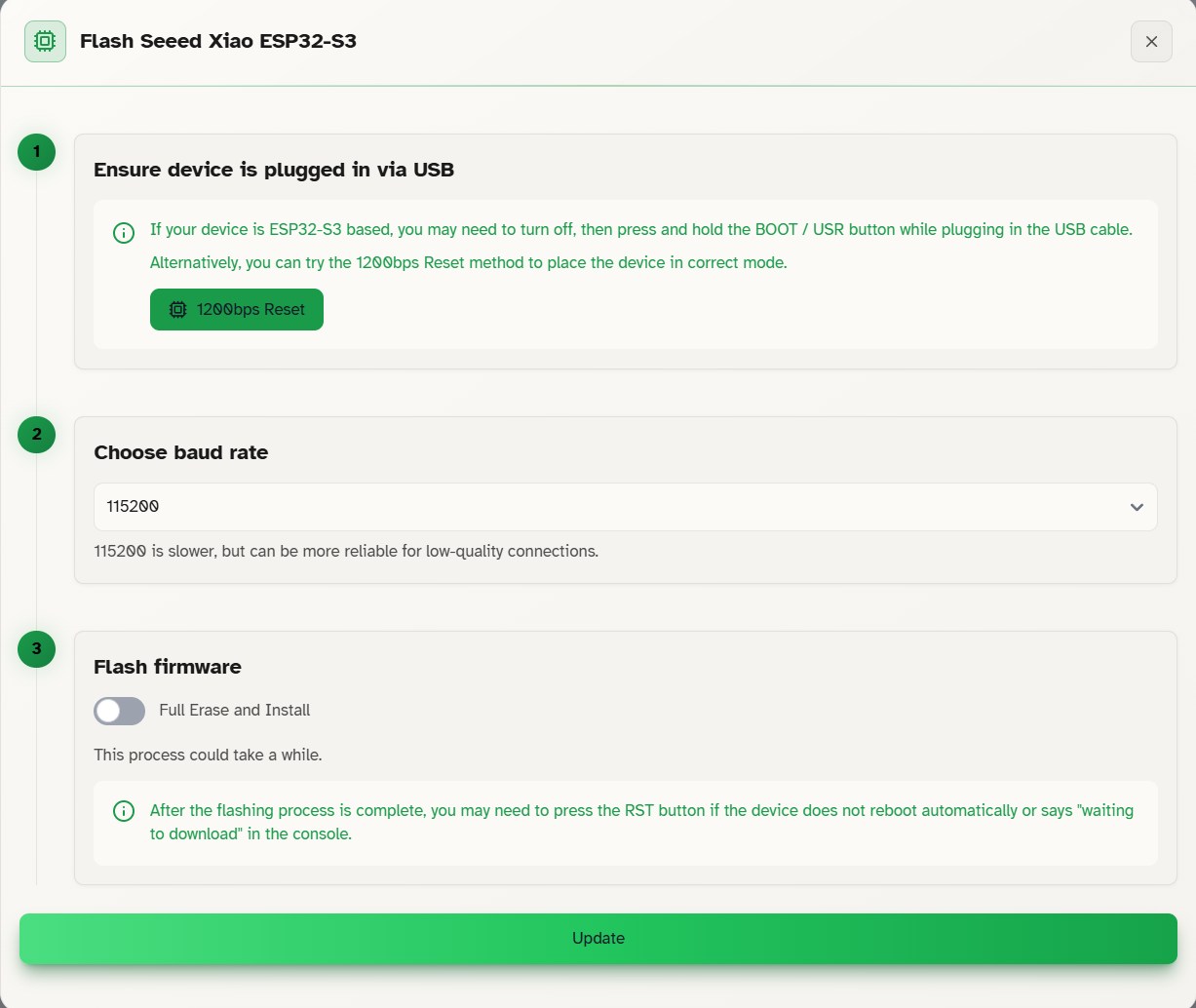The width and height of the screenshot is (1196, 1008).
Task: Click the 1200bps Reset button
Action: click(x=237, y=309)
